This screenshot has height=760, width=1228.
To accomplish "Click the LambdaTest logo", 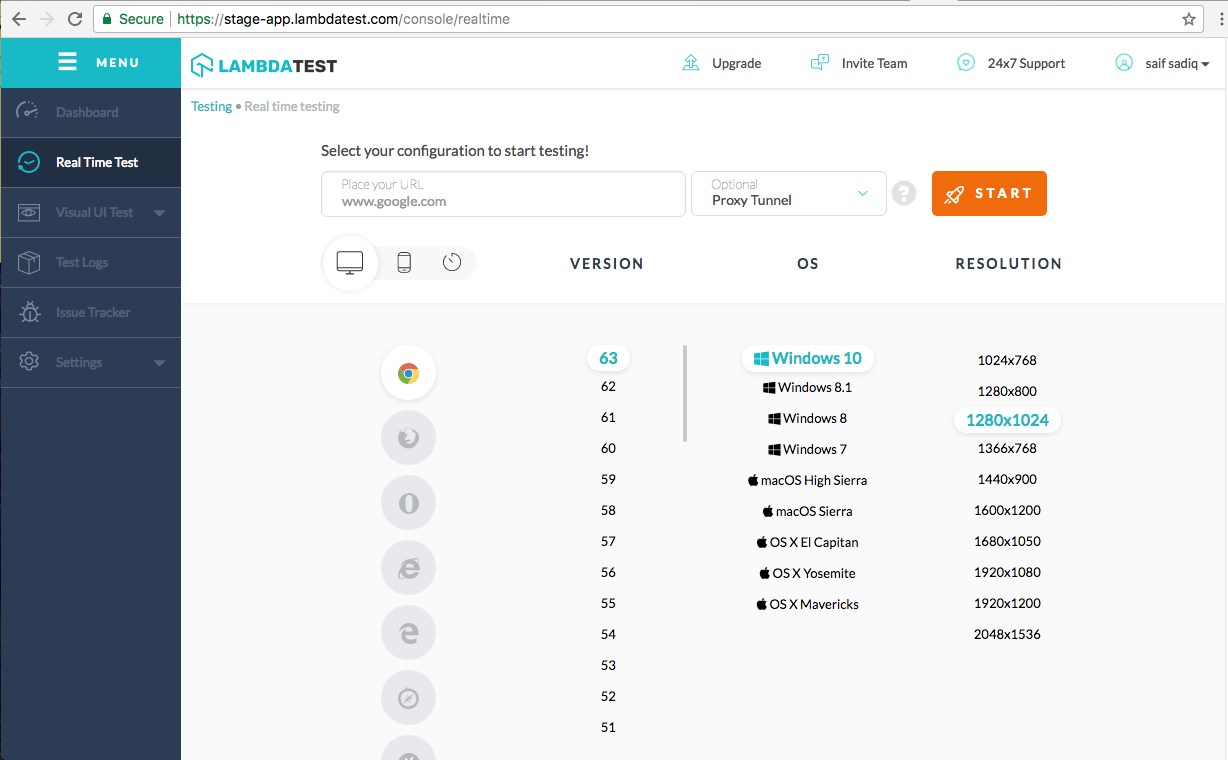I will point(264,66).
